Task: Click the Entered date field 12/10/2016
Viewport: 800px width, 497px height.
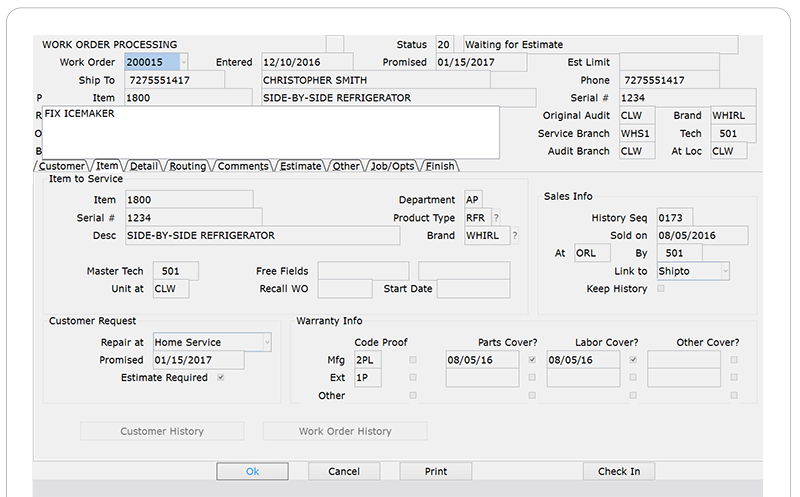Action: [307, 62]
